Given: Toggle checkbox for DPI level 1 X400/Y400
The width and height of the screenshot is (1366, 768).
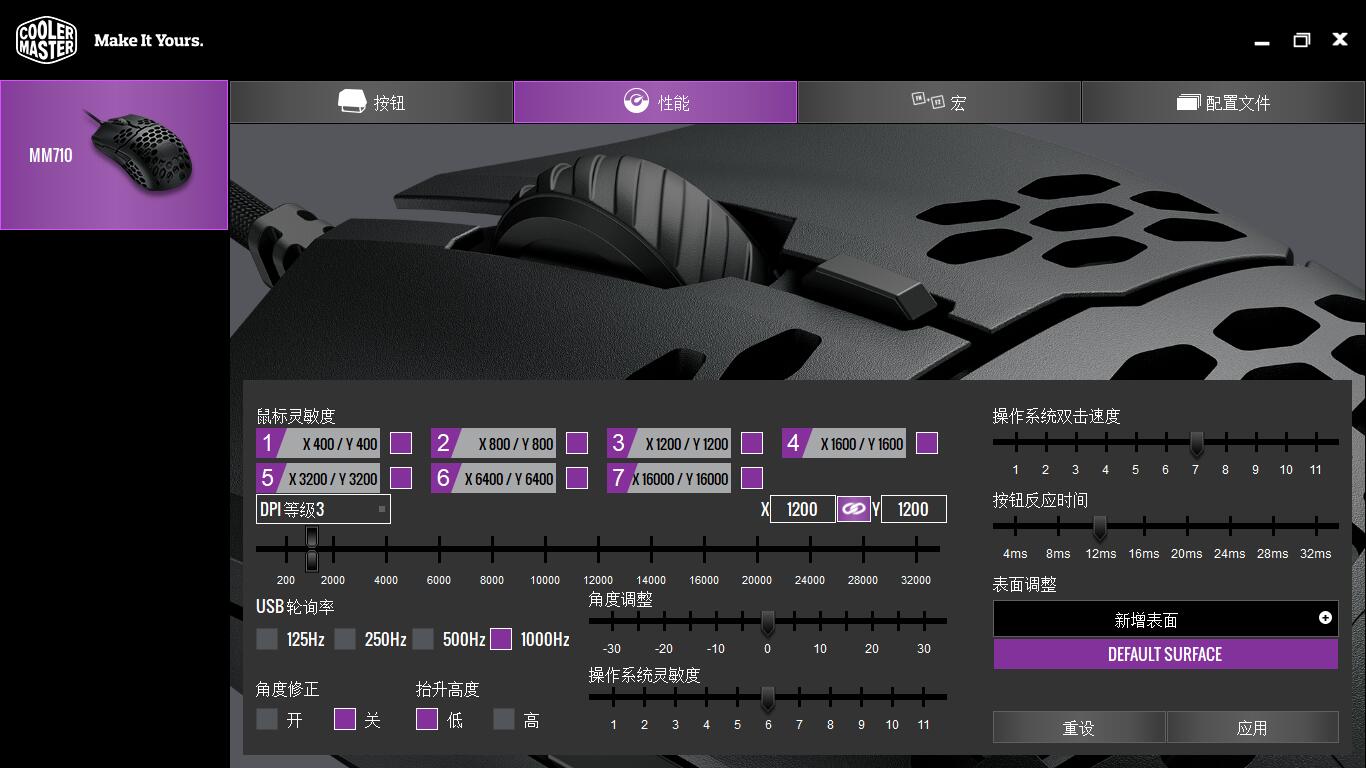Looking at the screenshot, I should (x=401, y=443).
